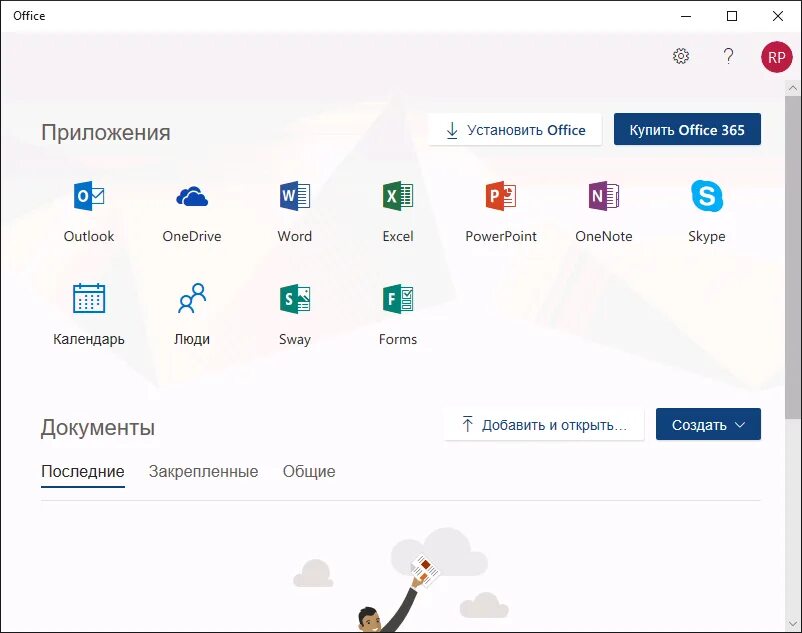The height and width of the screenshot is (633, 802).
Task: Switch to the Последние tab
Action: click(83, 471)
